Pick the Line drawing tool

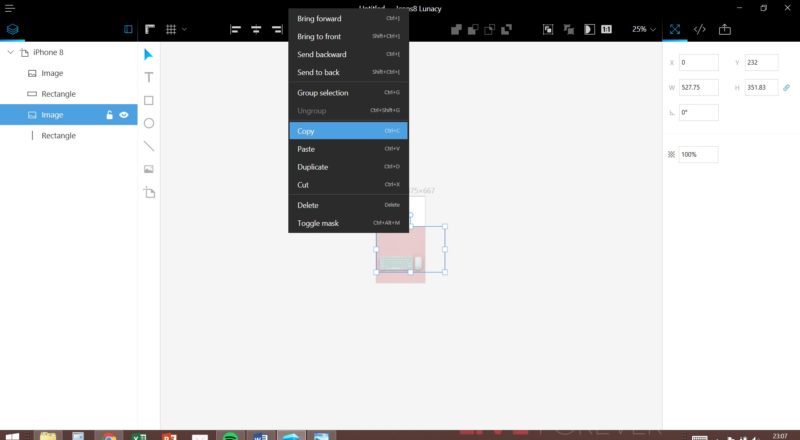coord(149,146)
